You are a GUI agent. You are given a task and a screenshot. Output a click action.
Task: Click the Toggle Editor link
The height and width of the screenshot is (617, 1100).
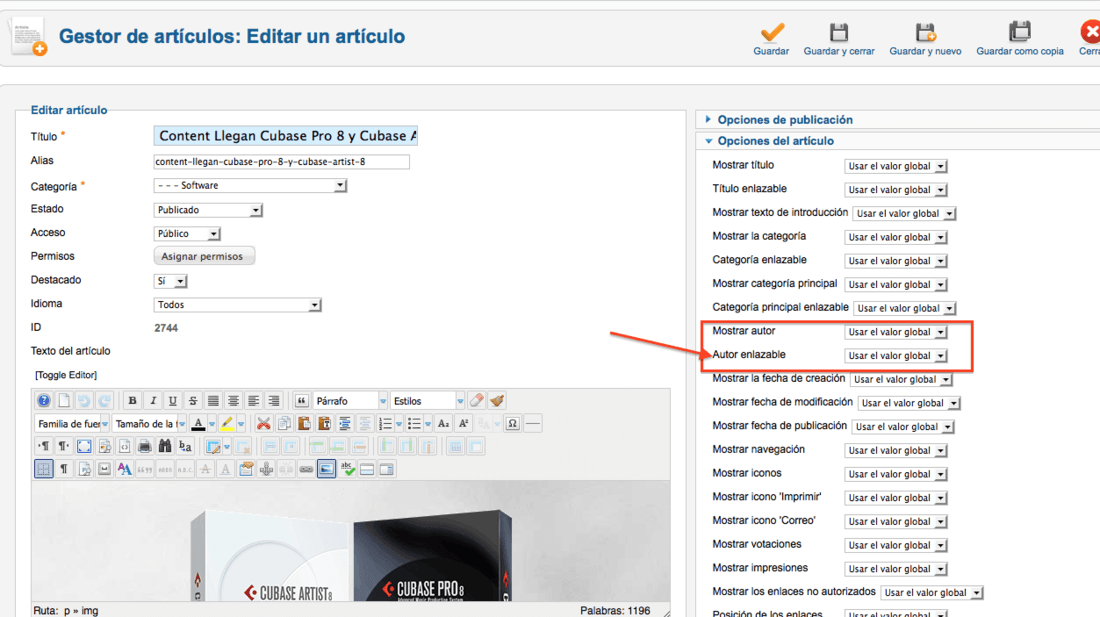66,375
